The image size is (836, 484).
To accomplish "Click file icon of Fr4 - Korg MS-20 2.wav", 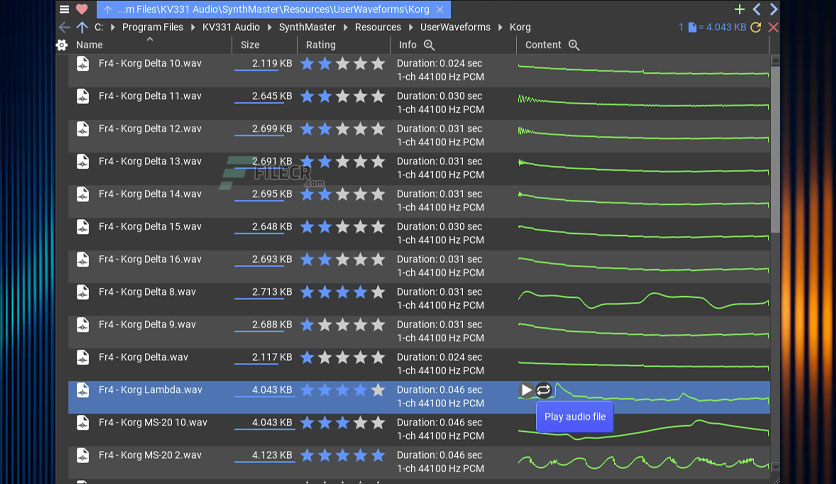I will [x=83, y=455].
